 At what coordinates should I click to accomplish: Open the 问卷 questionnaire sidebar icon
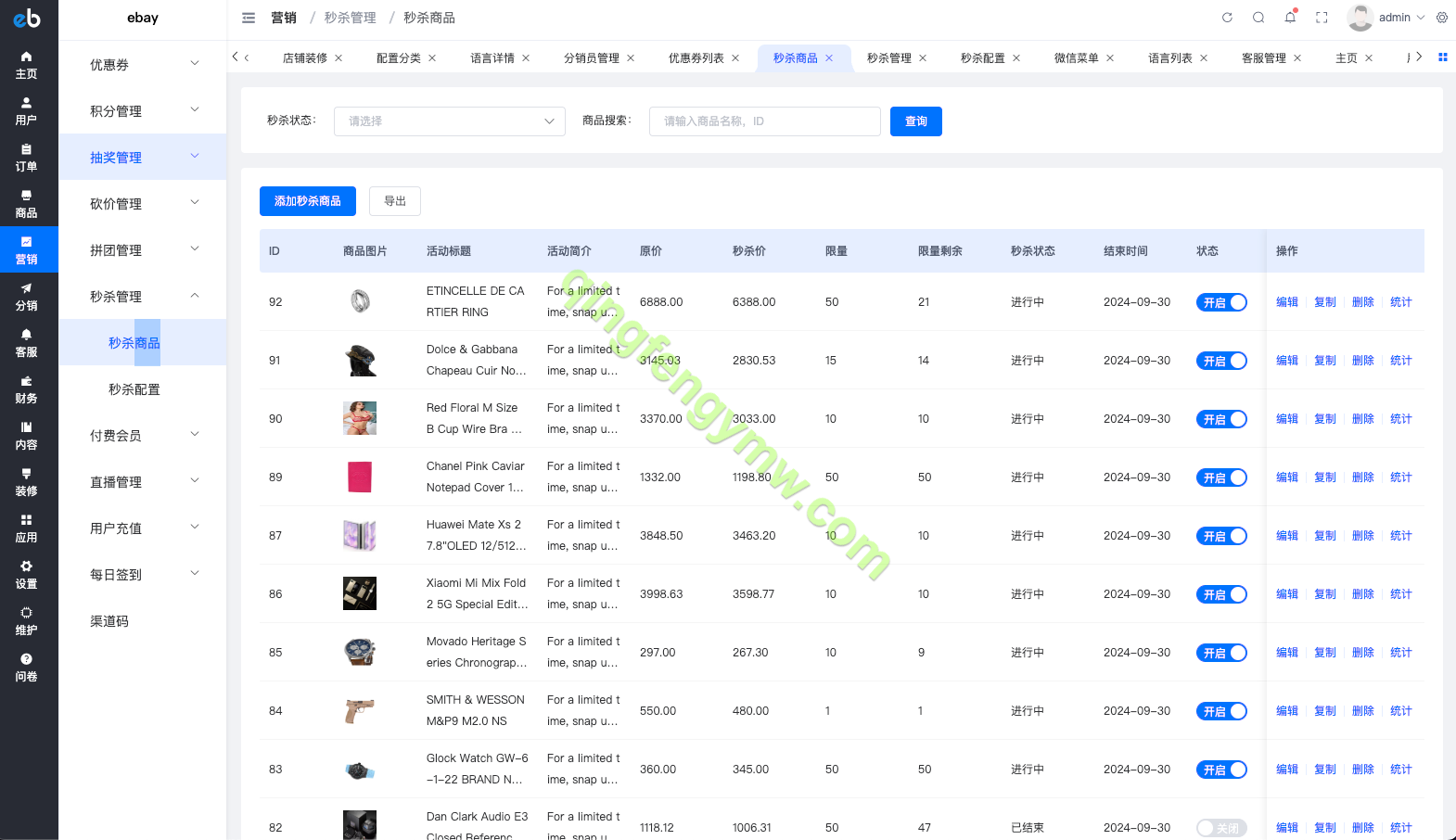point(27,668)
